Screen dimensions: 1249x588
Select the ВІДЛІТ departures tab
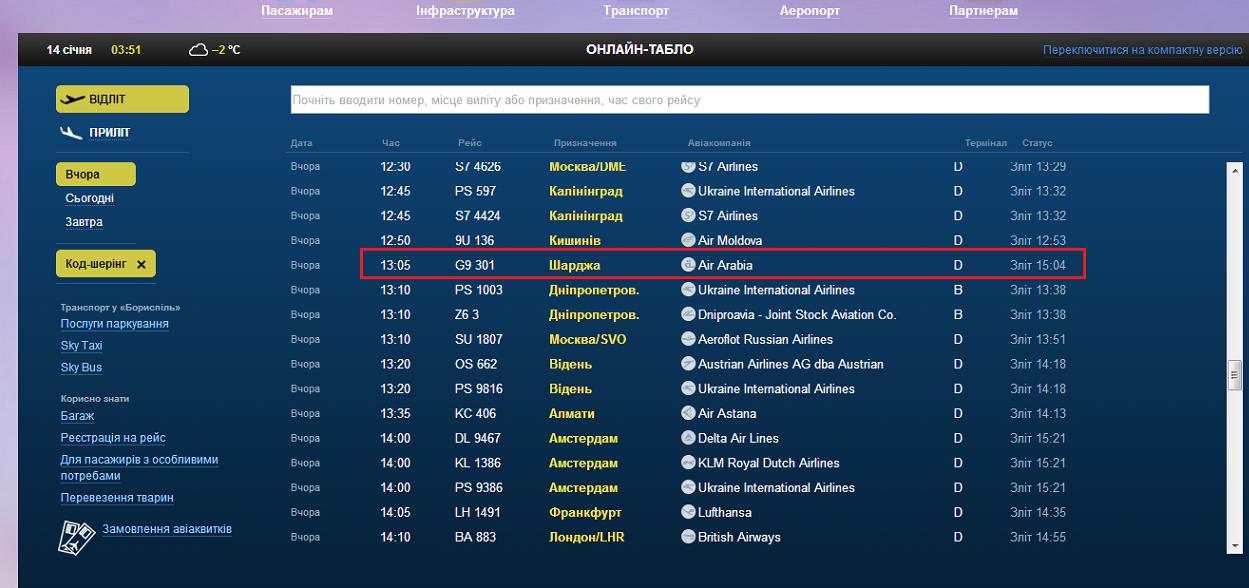122,99
